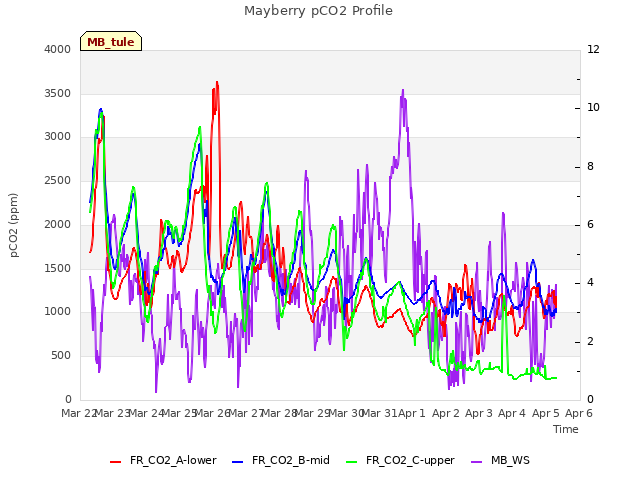Screen dimensions: 640x480
Task: Click the blue peak near Mar 22
Action: (x=101, y=109)
